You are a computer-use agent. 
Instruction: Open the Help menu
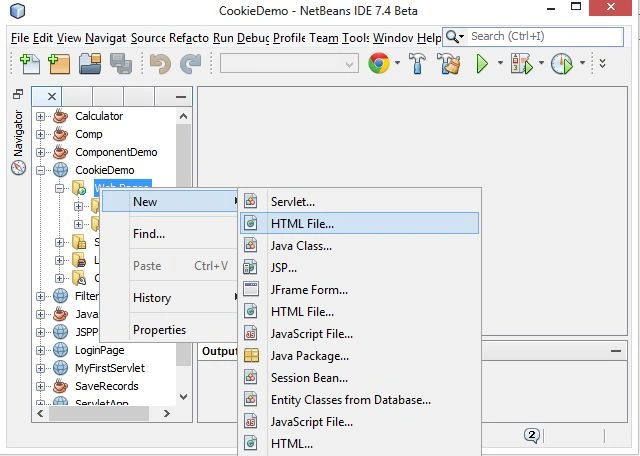(x=429, y=38)
